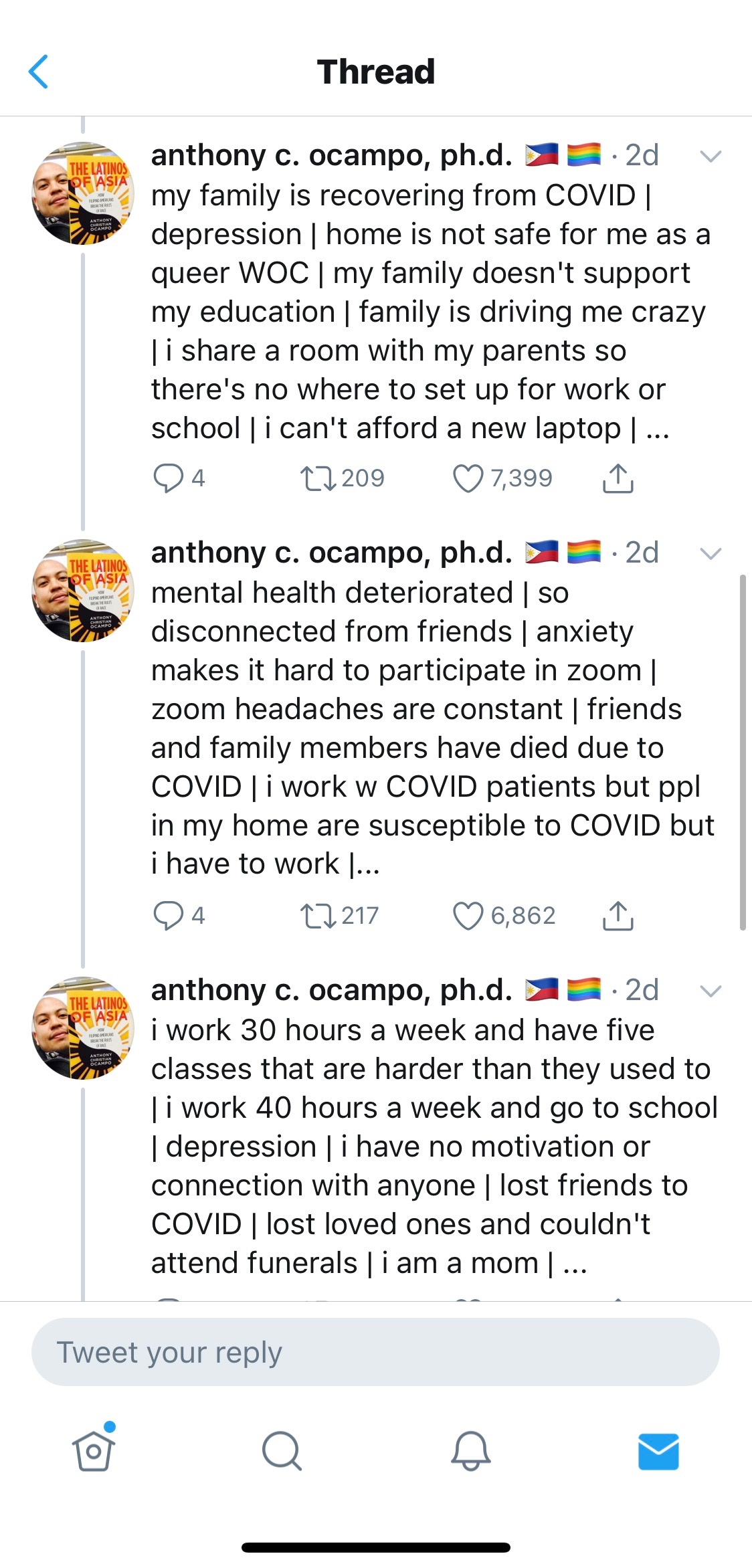The height and width of the screenshot is (1568, 752).
Task: Open the Home tab
Action: (94, 1450)
